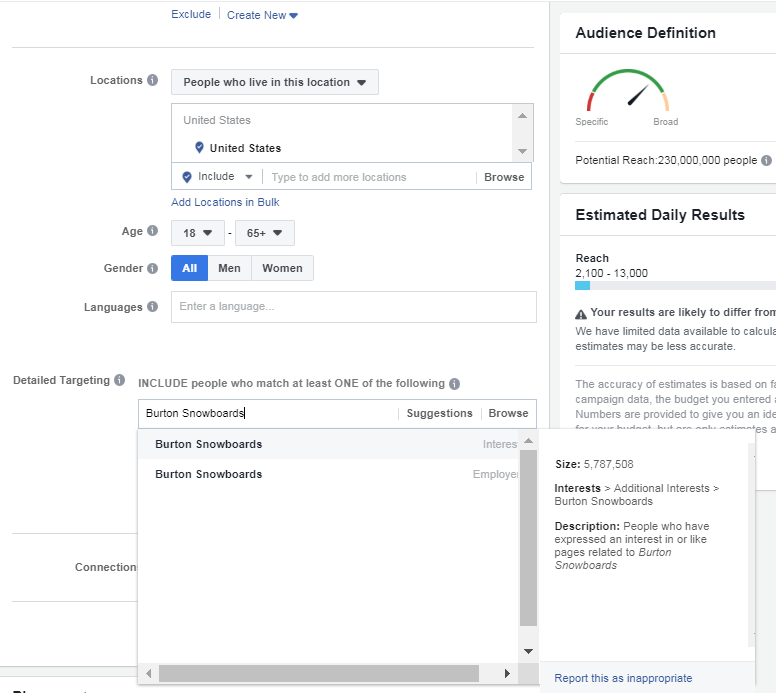Click the Enter a language input field
Screen dimensions: 776x693
point(353,307)
